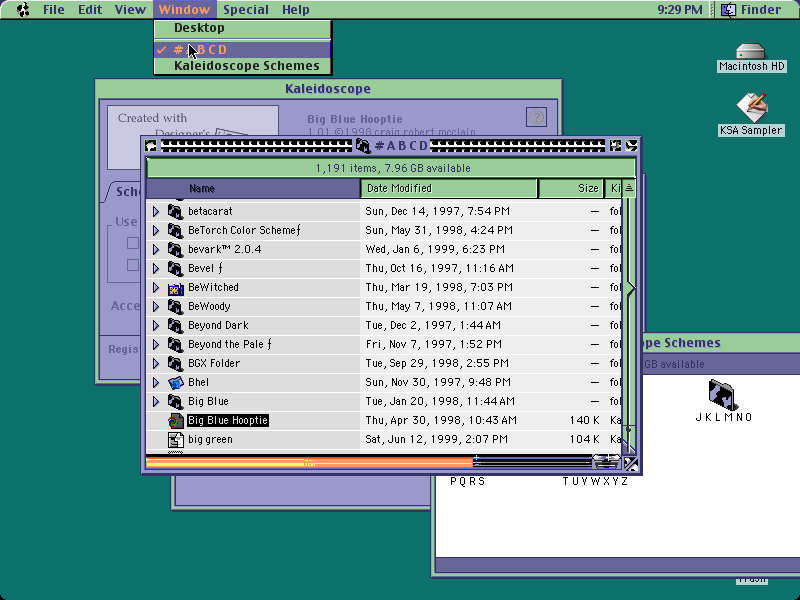
Task: Click 1,191 items, 7.96 GB available header
Action: click(x=393, y=168)
